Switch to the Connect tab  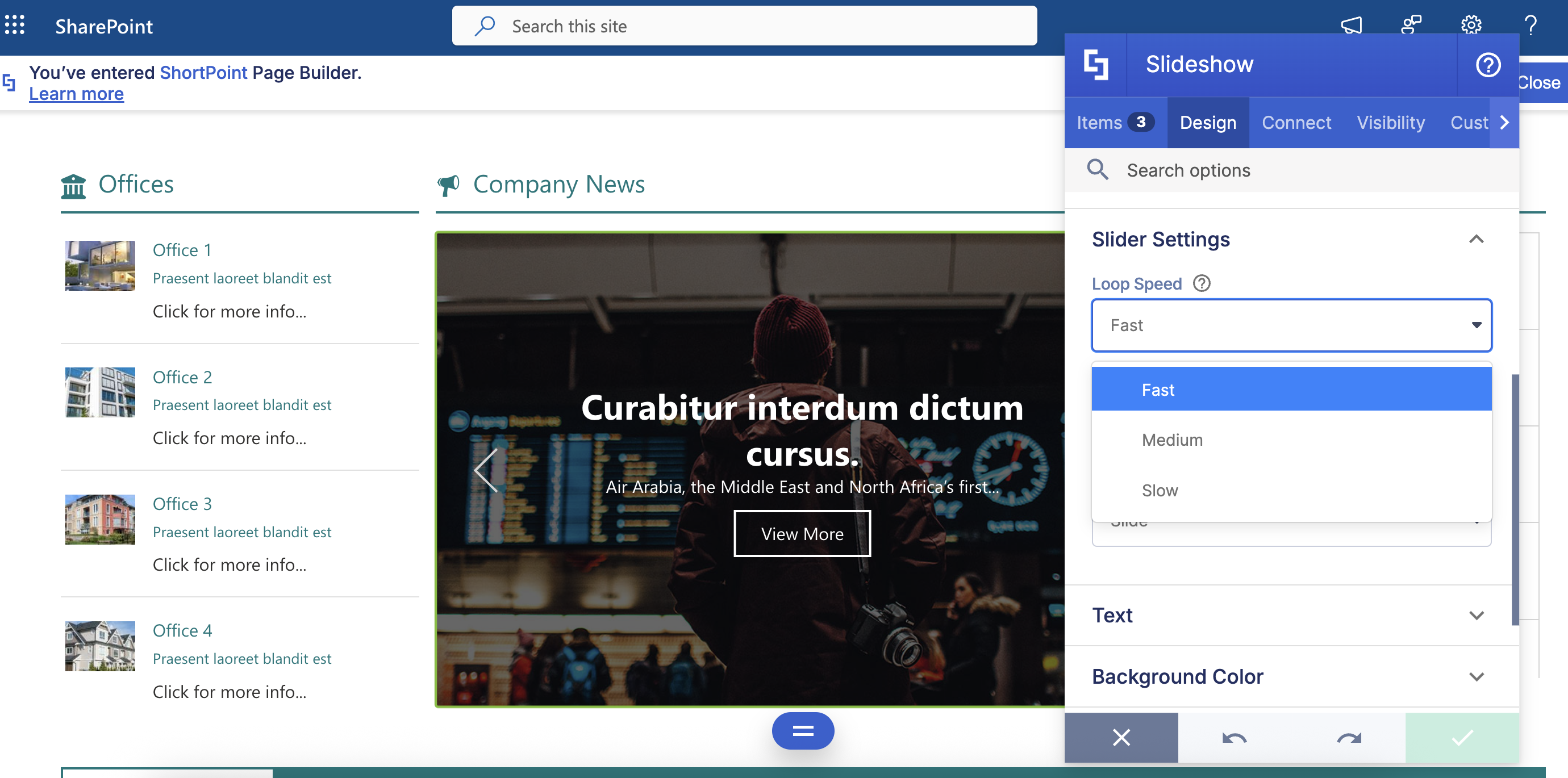pyautogui.click(x=1296, y=123)
